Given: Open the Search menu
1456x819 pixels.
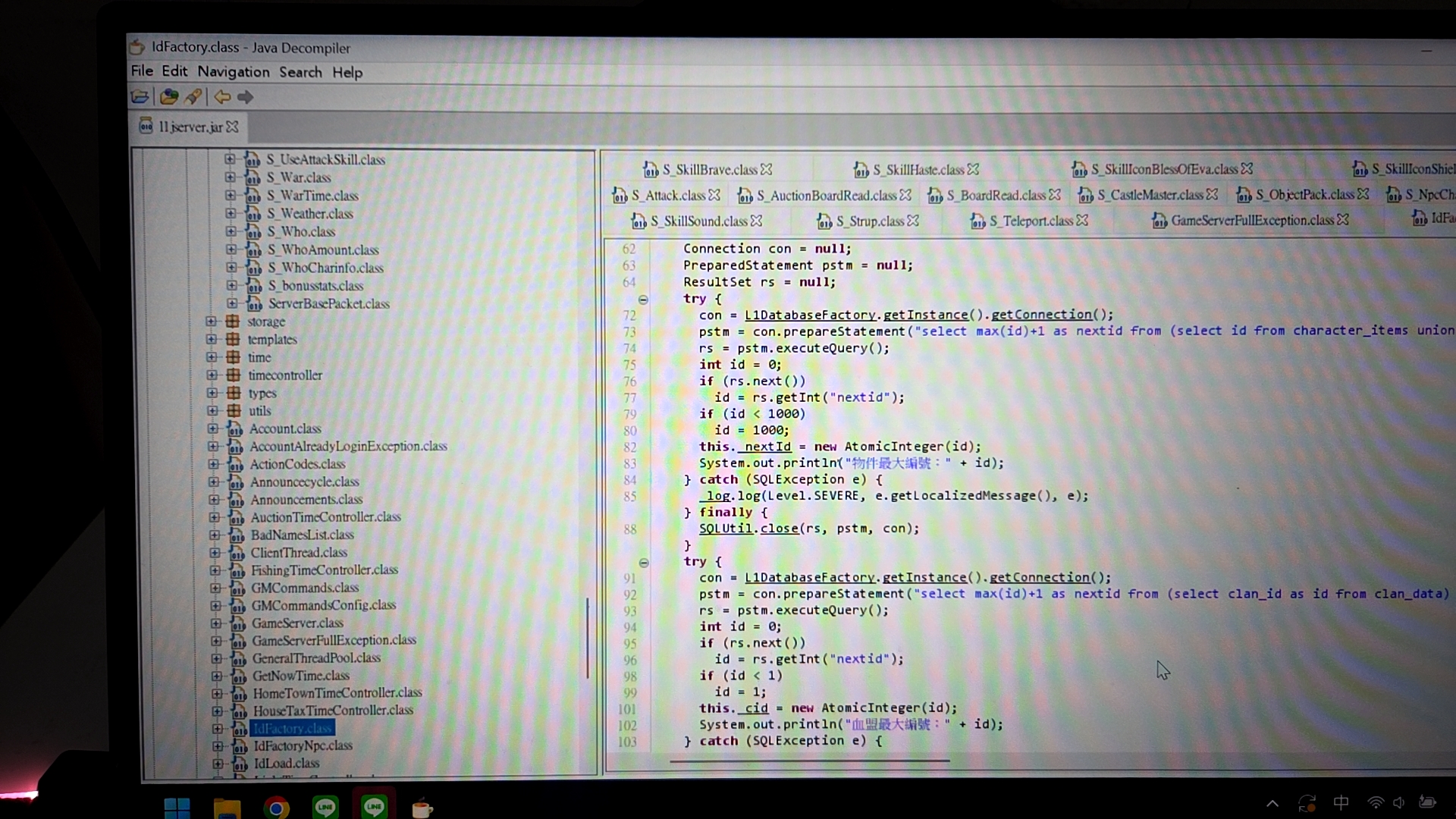Looking at the screenshot, I should tap(300, 72).
